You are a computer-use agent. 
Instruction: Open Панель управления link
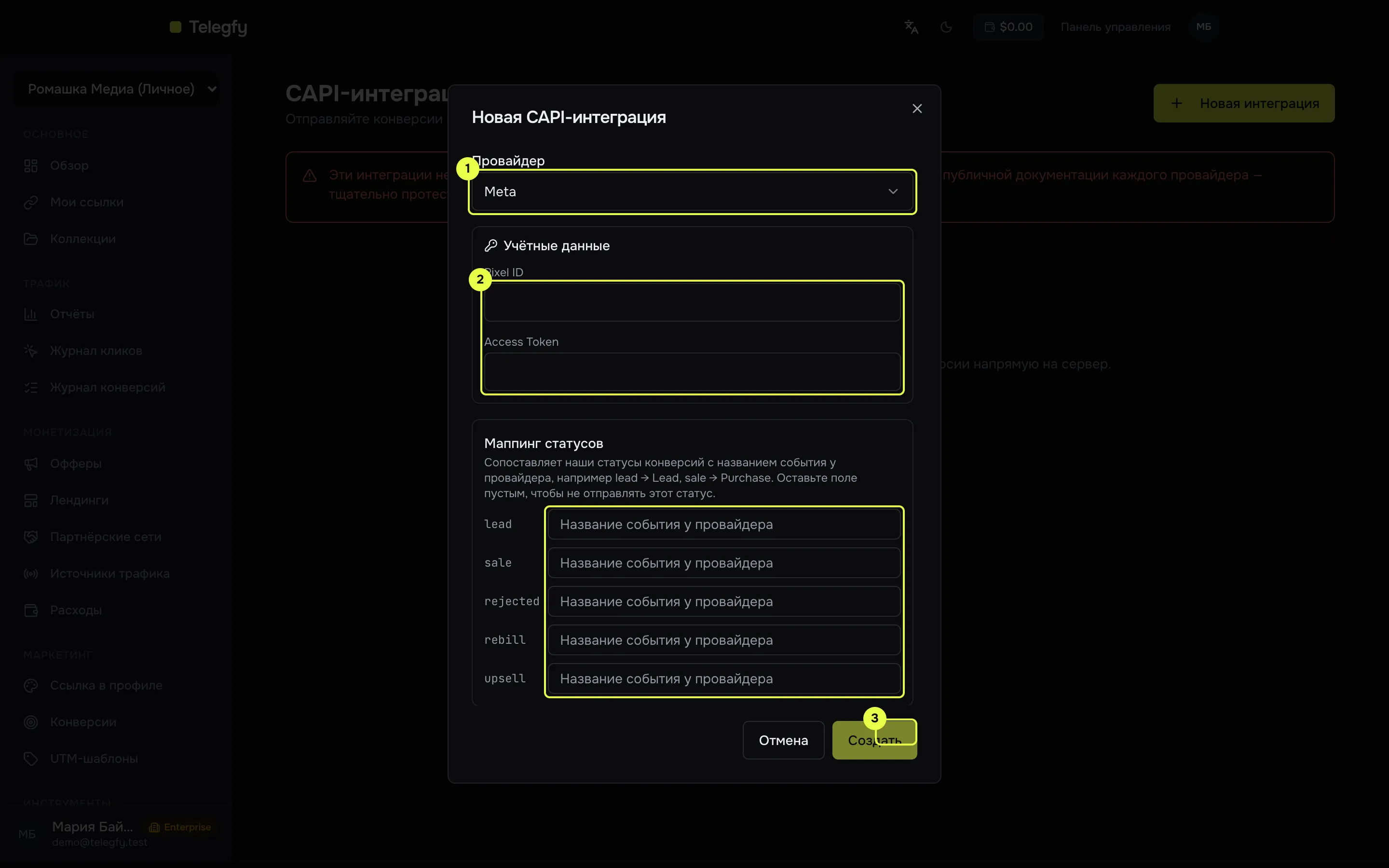[x=1115, y=27]
